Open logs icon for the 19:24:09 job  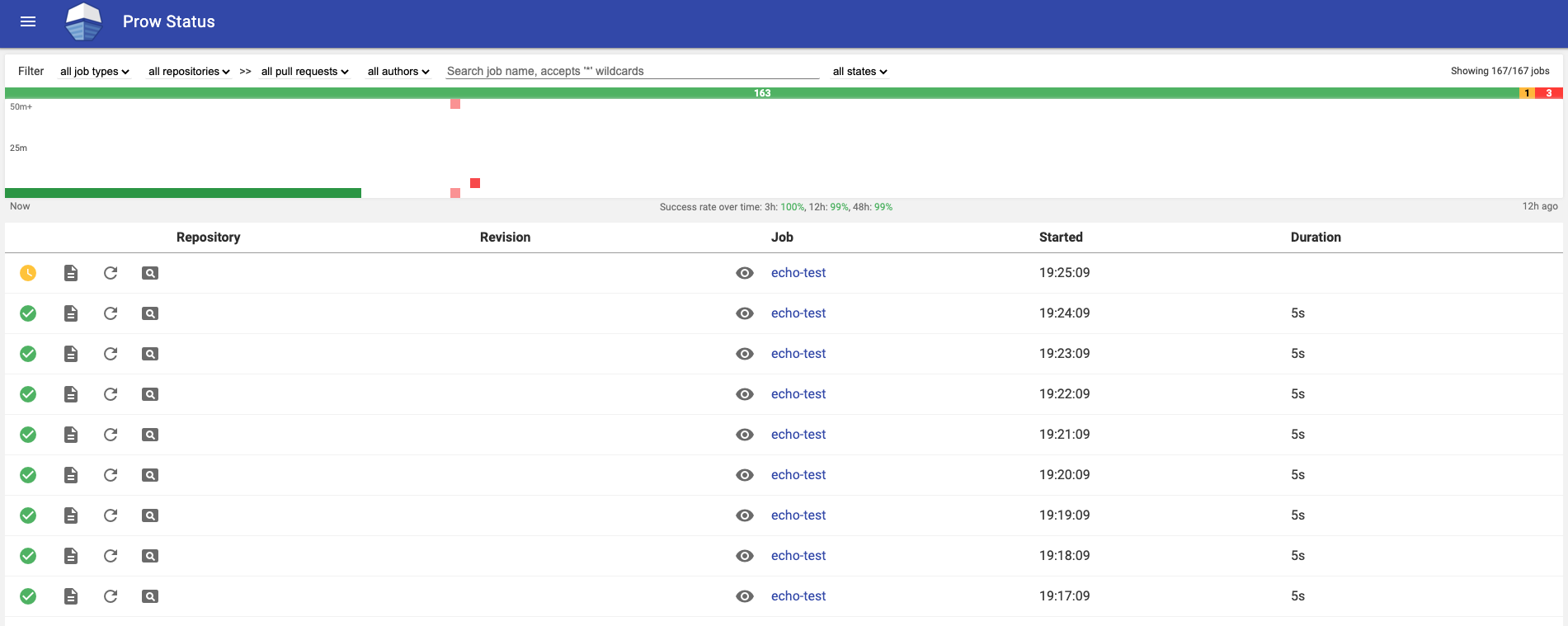[x=71, y=313]
